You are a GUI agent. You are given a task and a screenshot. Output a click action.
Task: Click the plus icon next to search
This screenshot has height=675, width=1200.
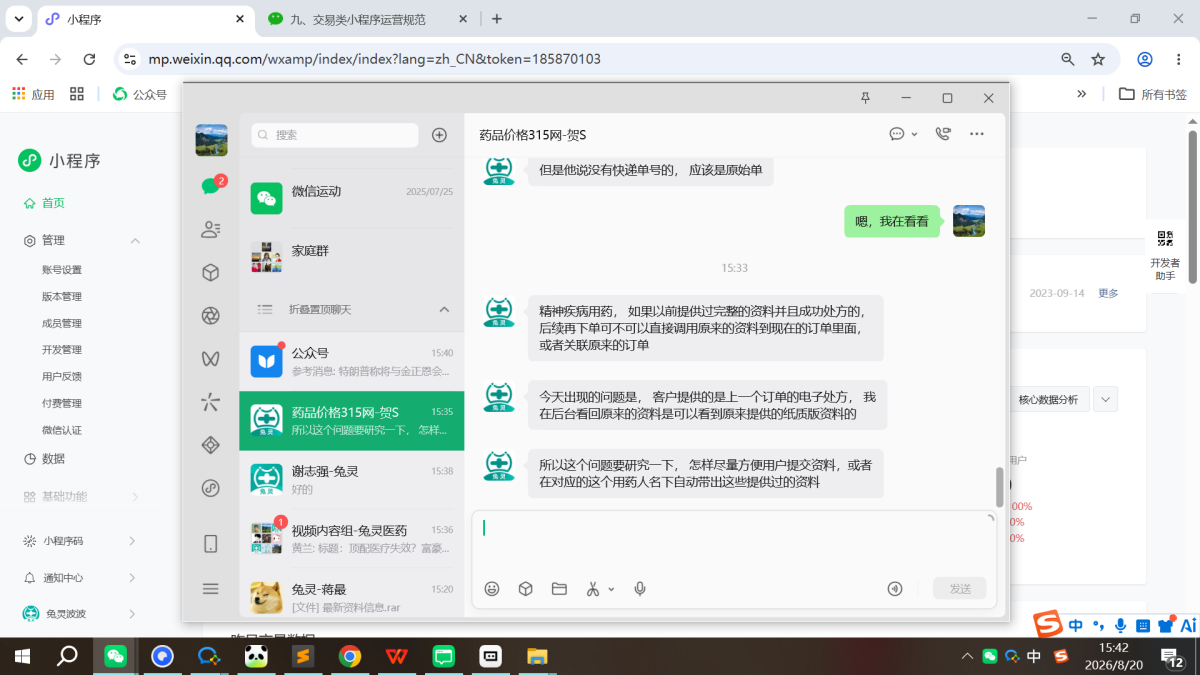[439, 135]
